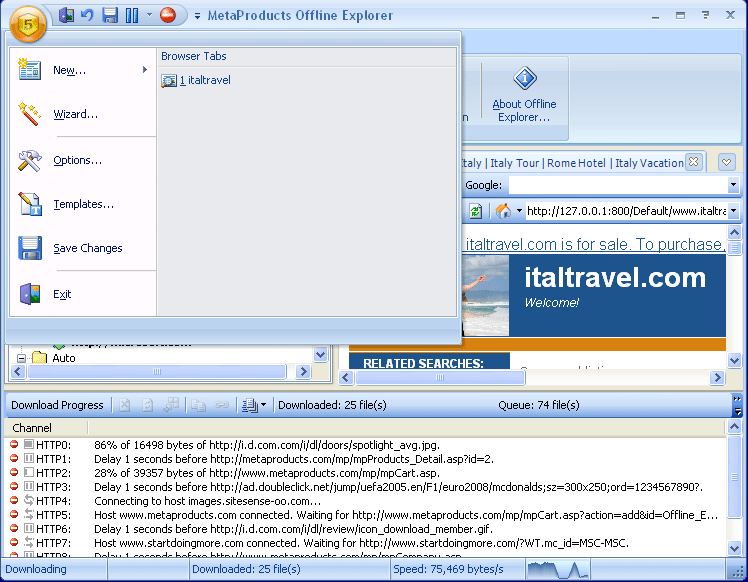This screenshot has height=582, width=748.
Task: Pause downloads with the pause icon
Action: (x=132, y=15)
